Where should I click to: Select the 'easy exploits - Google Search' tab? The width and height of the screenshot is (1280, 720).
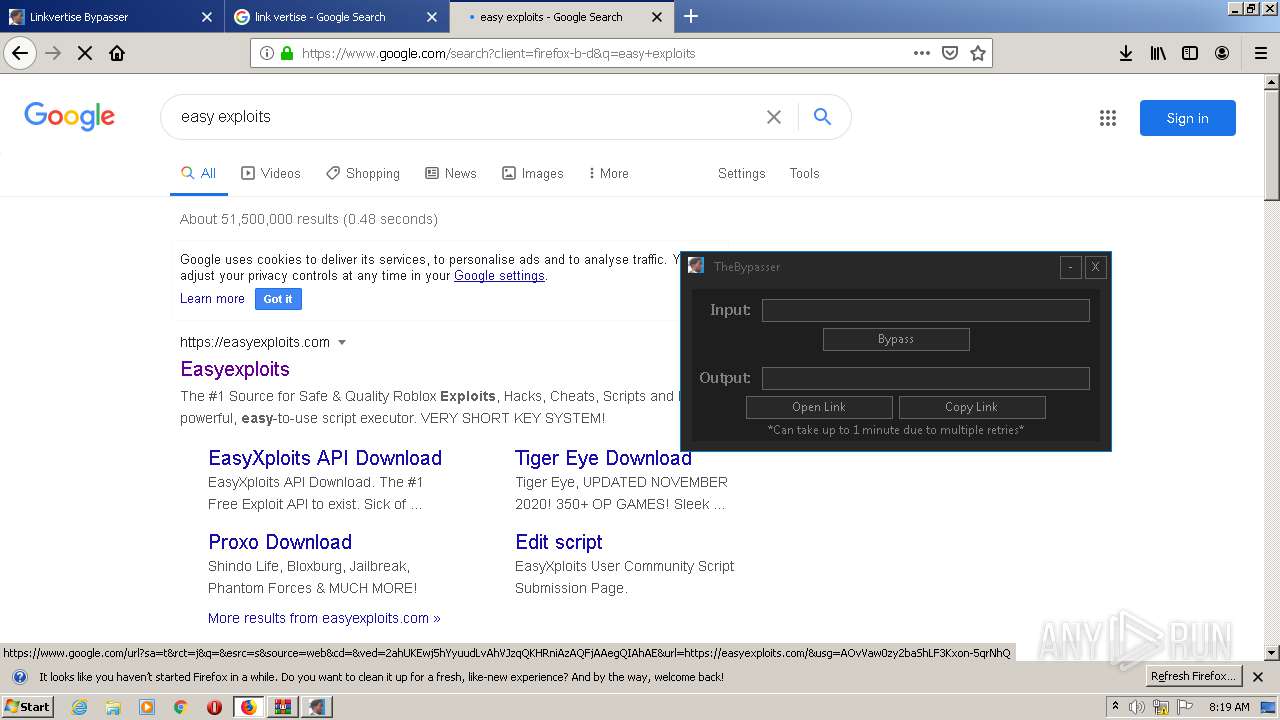coord(561,17)
